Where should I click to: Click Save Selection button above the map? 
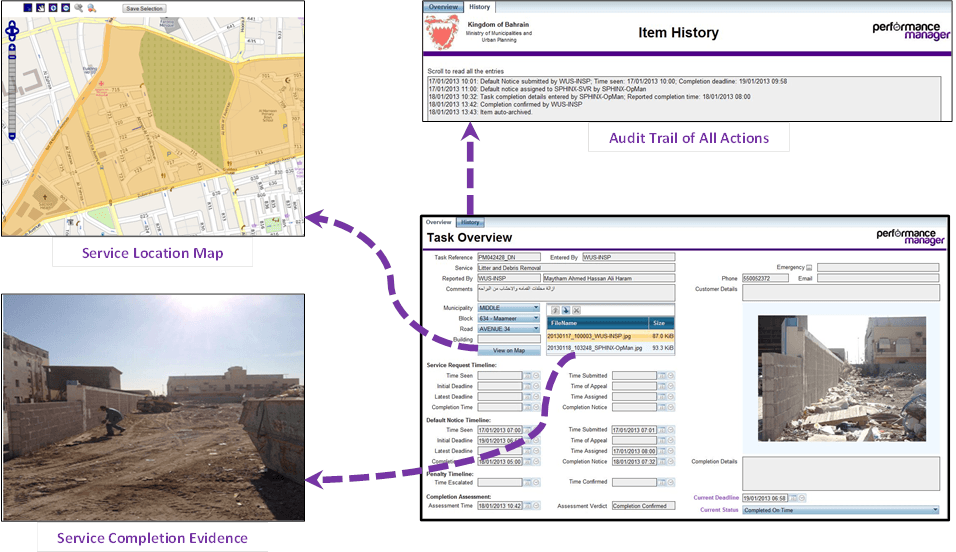pyautogui.click(x=144, y=9)
